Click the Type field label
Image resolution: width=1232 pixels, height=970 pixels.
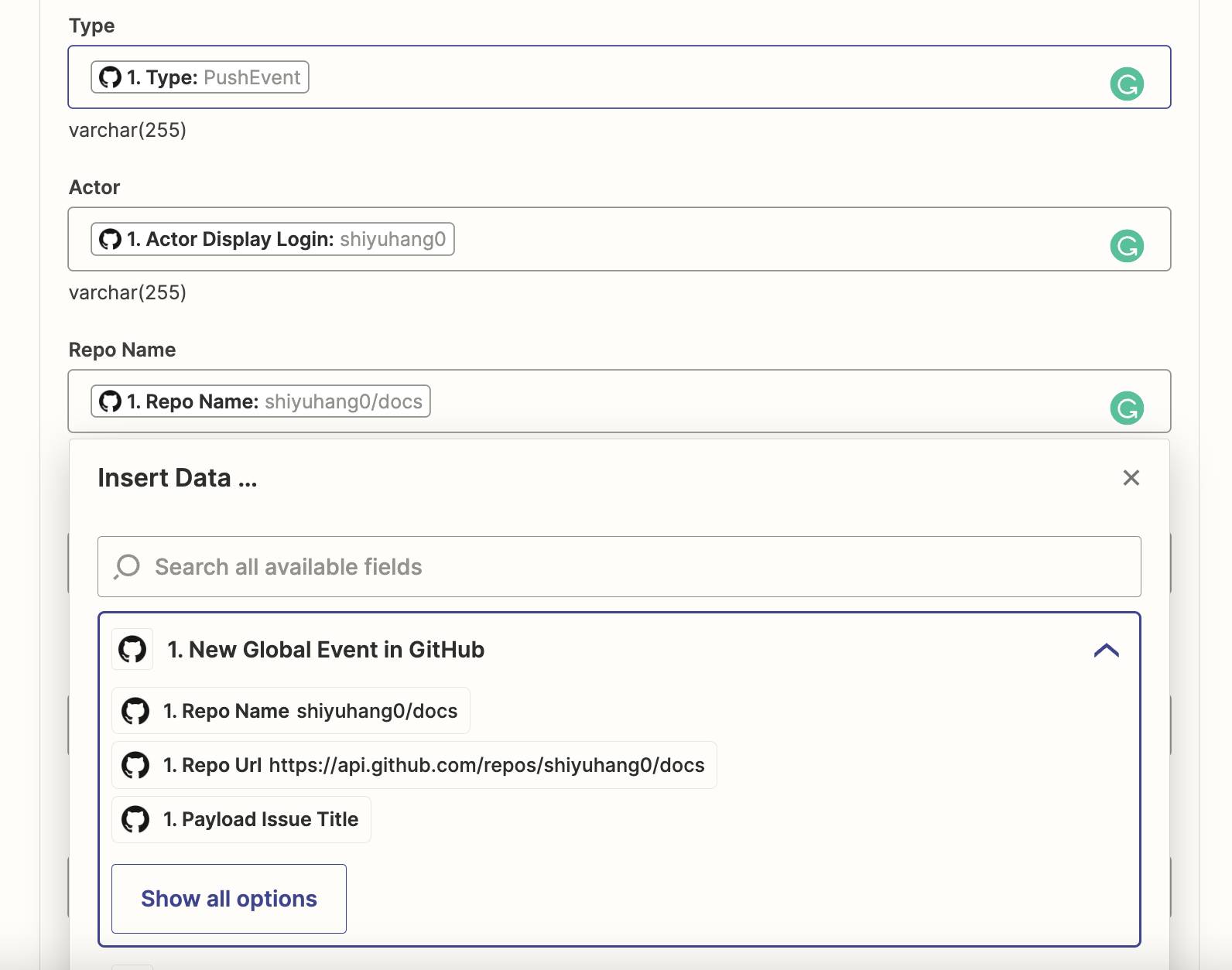(91, 26)
